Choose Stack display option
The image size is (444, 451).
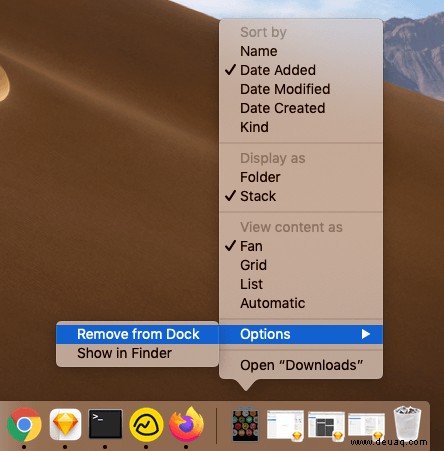tap(301, 196)
